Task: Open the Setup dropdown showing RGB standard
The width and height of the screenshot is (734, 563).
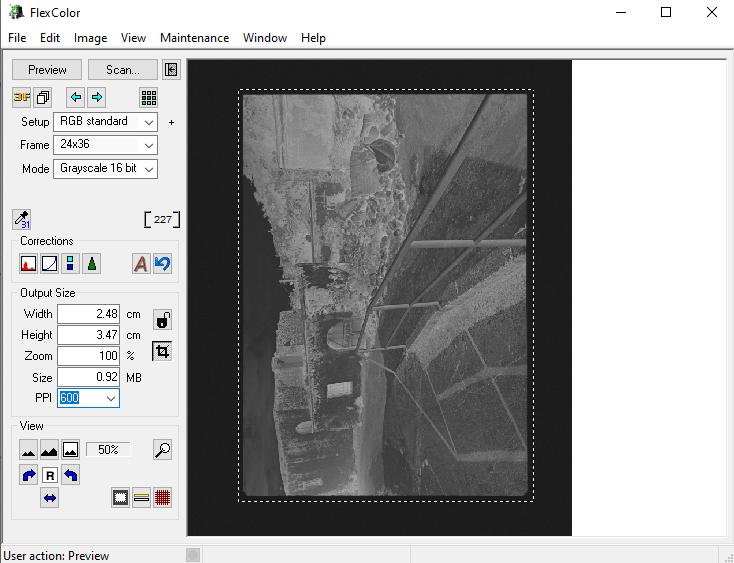Action: click(x=105, y=122)
